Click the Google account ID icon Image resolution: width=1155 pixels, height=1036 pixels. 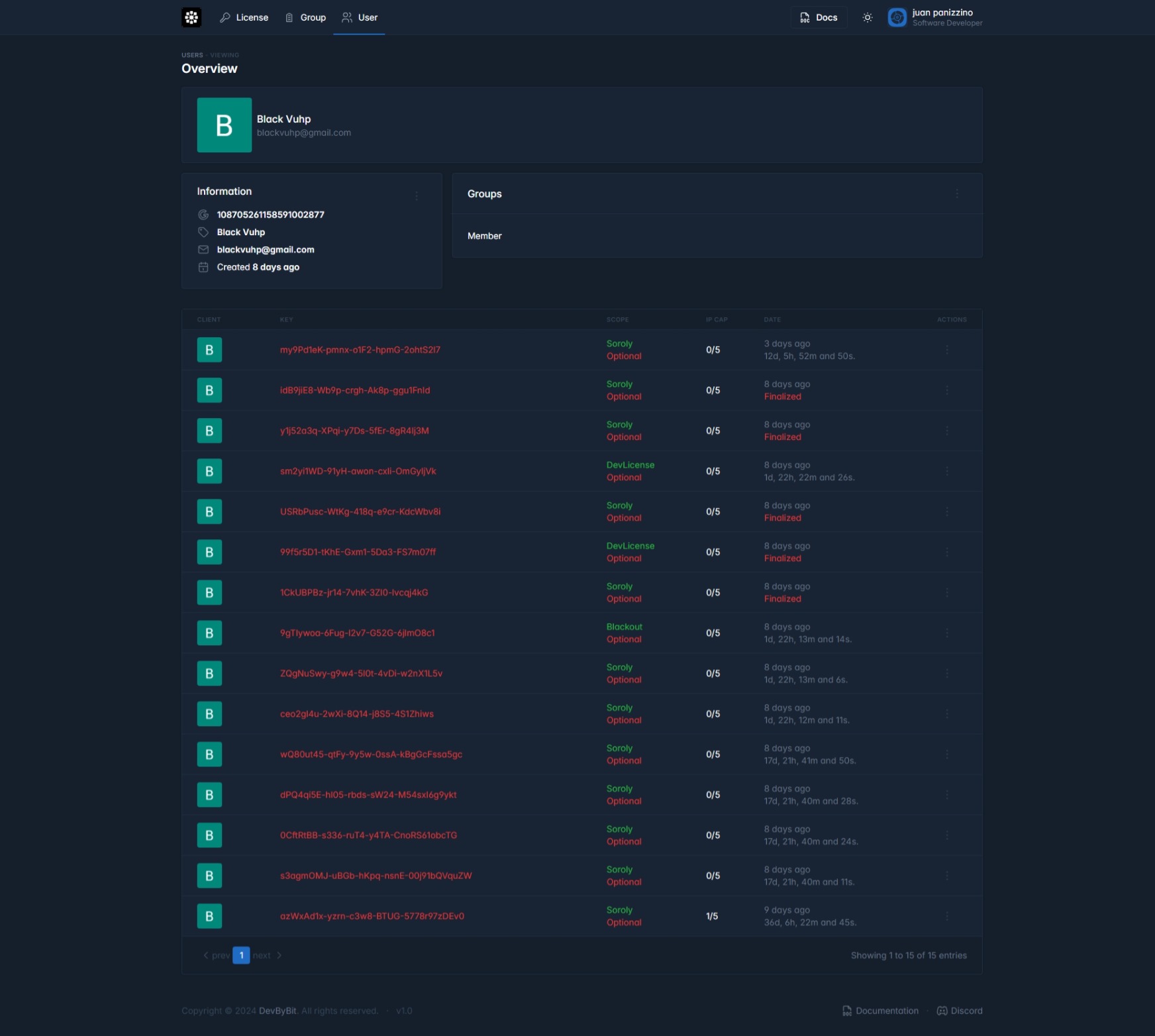pyautogui.click(x=203, y=215)
